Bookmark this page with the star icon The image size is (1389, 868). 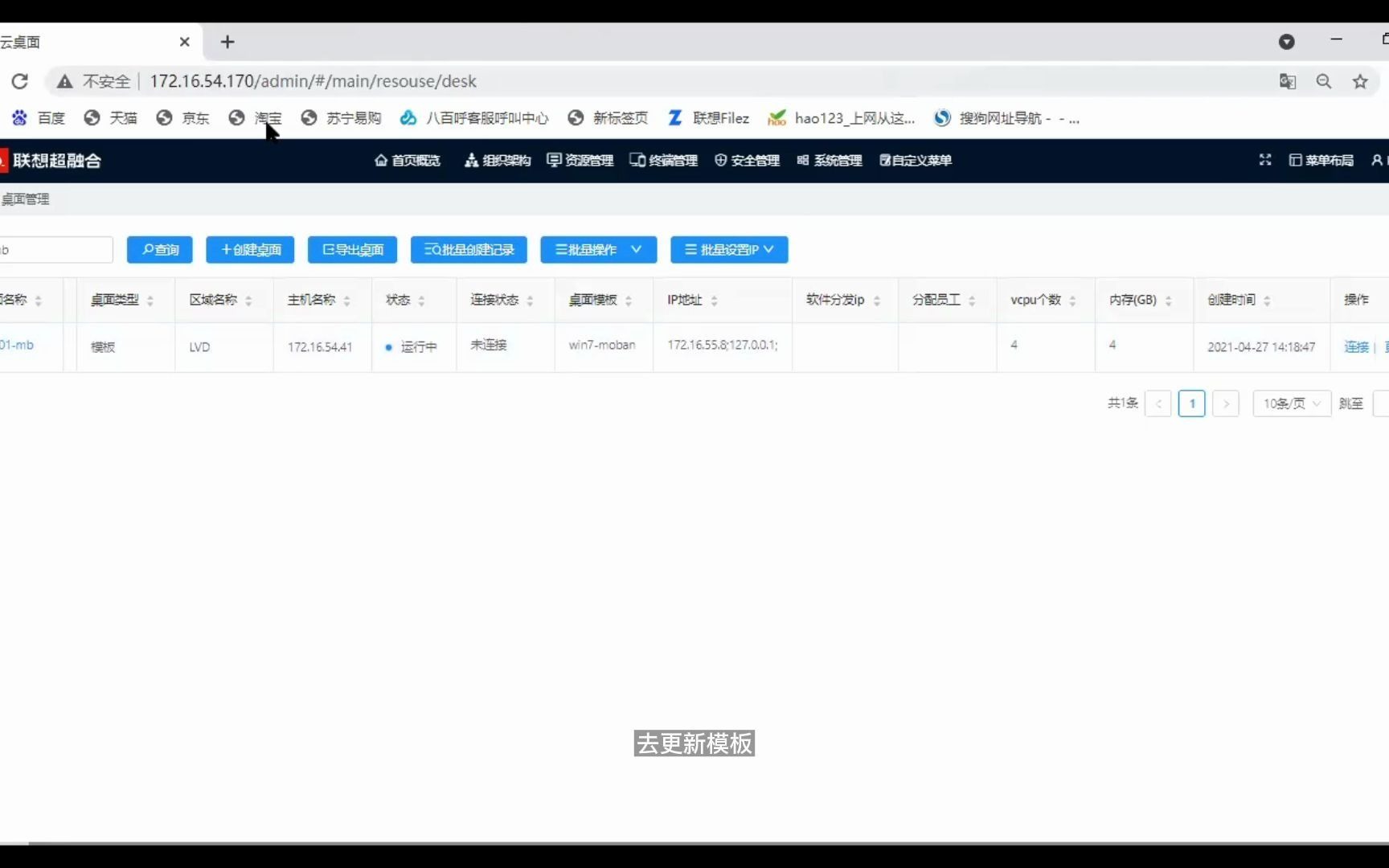[1360, 81]
